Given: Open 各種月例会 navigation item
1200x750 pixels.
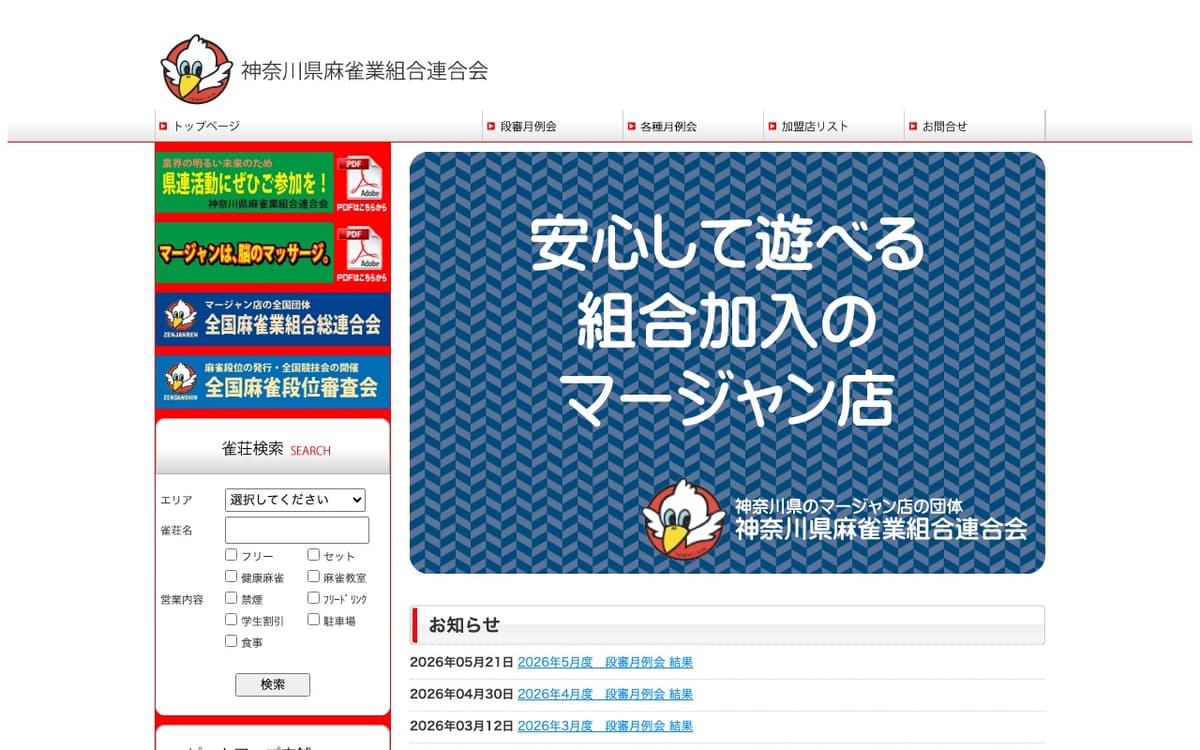Looking at the screenshot, I should pyautogui.click(x=668, y=126).
